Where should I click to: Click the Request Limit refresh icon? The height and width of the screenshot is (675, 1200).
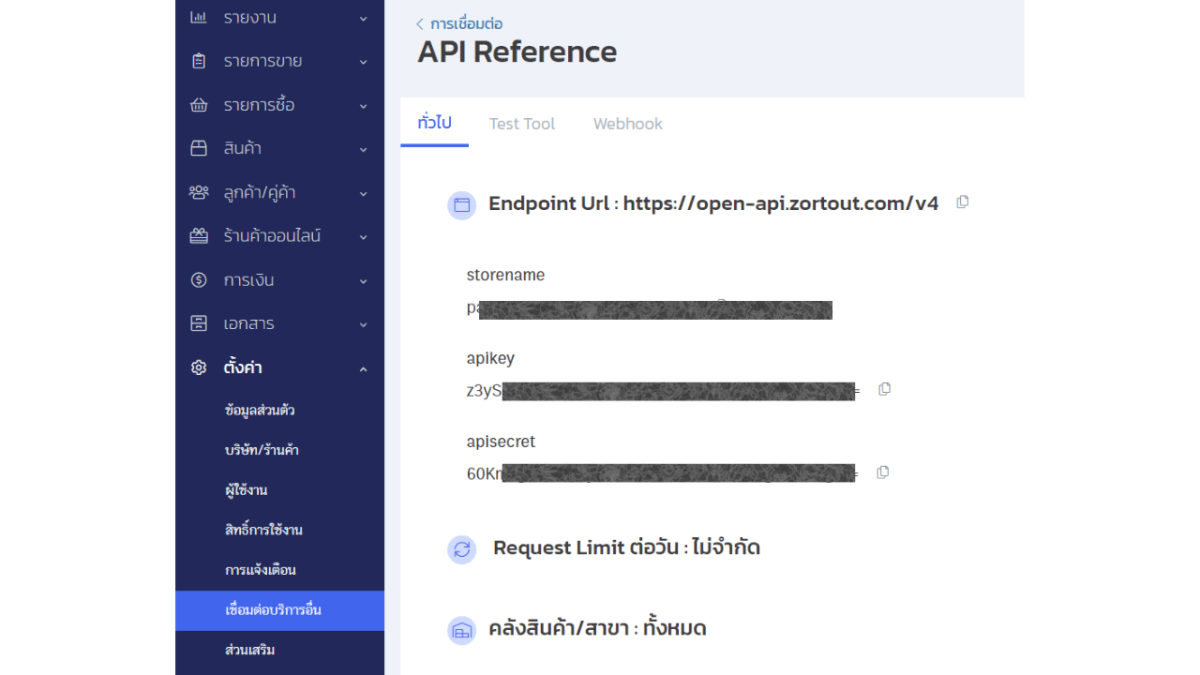461,548
